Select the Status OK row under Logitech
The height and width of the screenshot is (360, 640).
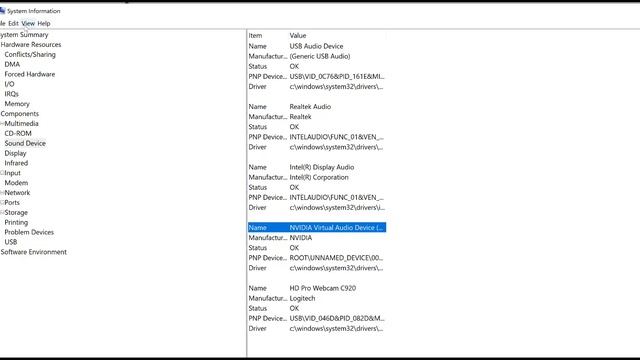coord(317,308)
